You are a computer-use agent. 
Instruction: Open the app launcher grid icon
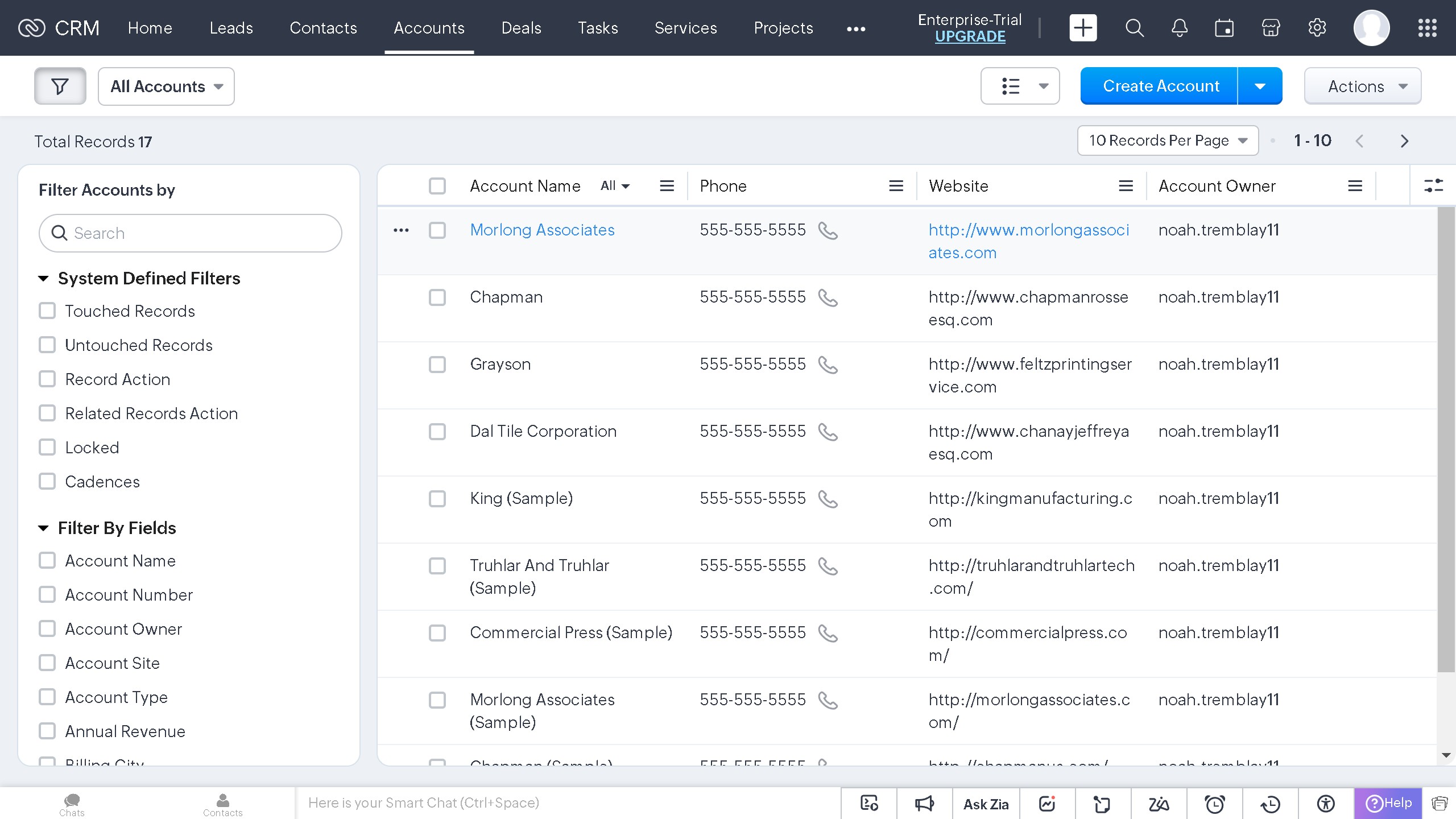click(1427, 28)
